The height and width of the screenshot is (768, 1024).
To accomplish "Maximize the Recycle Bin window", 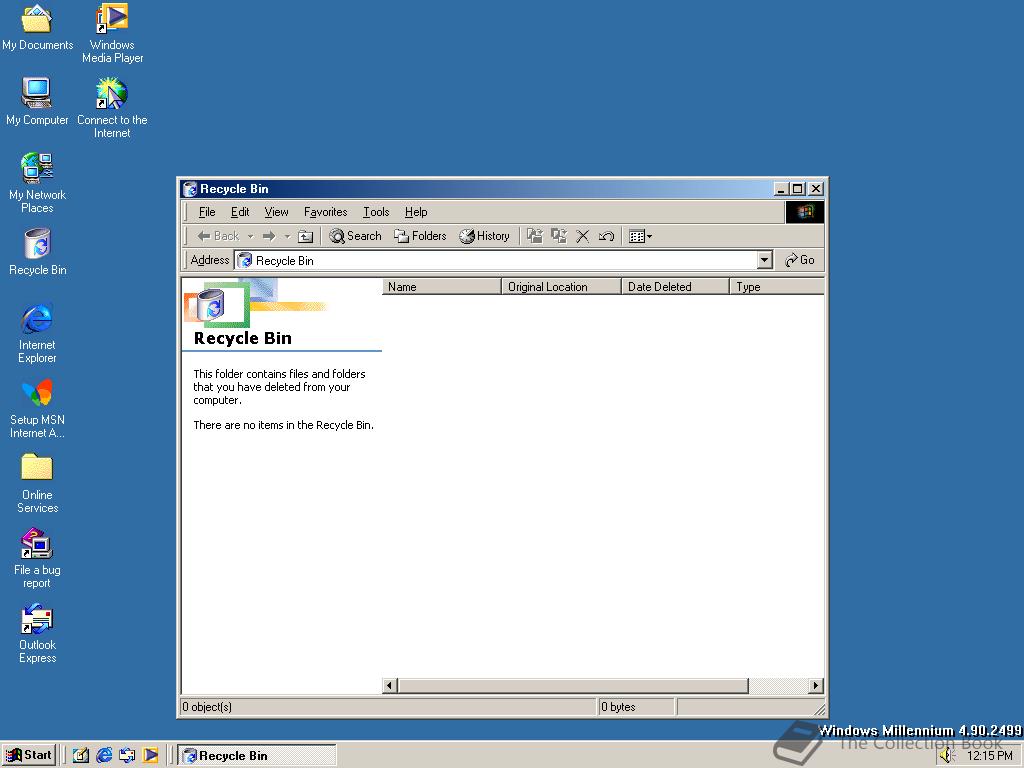I will (797, 189).
